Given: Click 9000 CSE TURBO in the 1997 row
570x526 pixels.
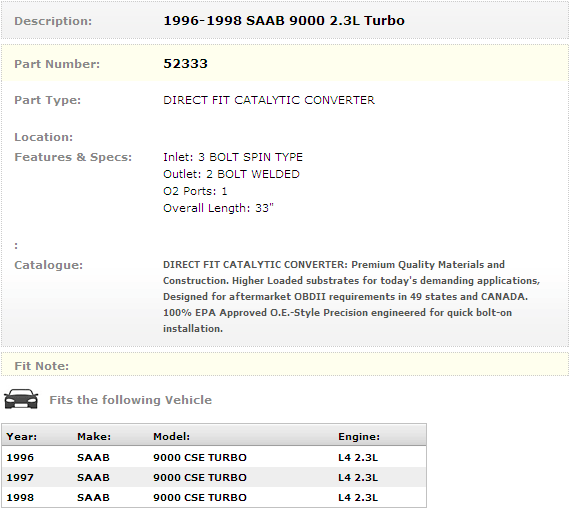Looking at the screenshot, I should [200, 477].
